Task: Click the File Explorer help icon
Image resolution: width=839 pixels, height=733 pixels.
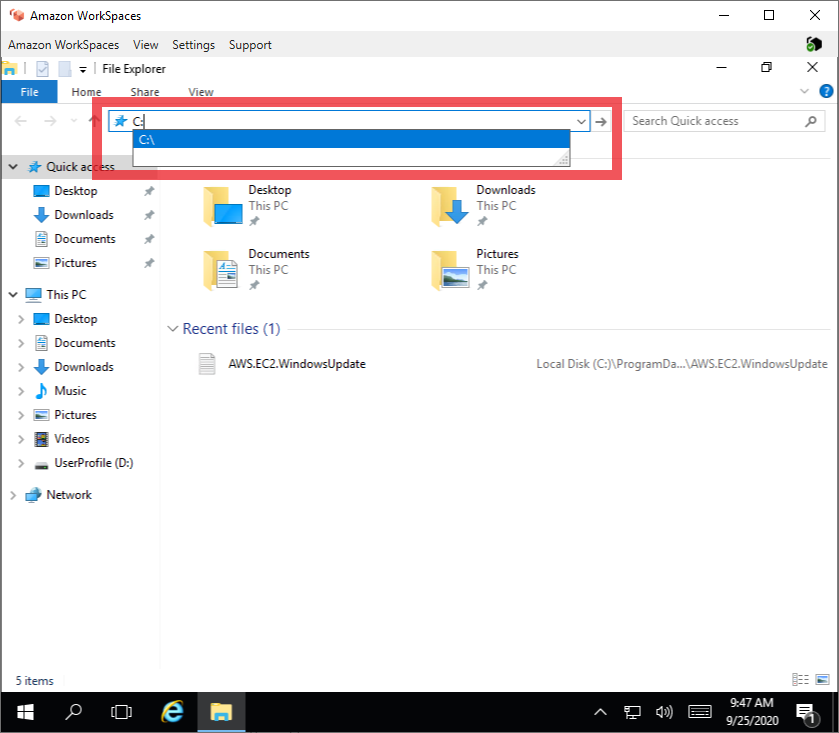Action: point(826,91)
